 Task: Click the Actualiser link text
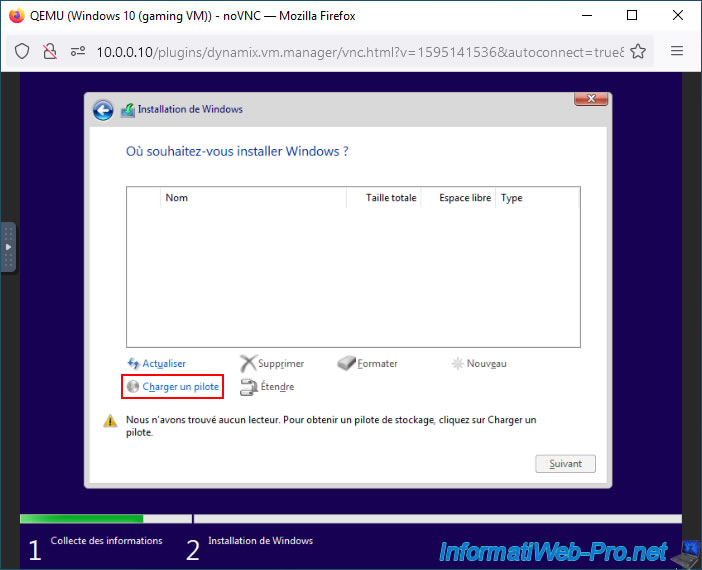point(164,364)
